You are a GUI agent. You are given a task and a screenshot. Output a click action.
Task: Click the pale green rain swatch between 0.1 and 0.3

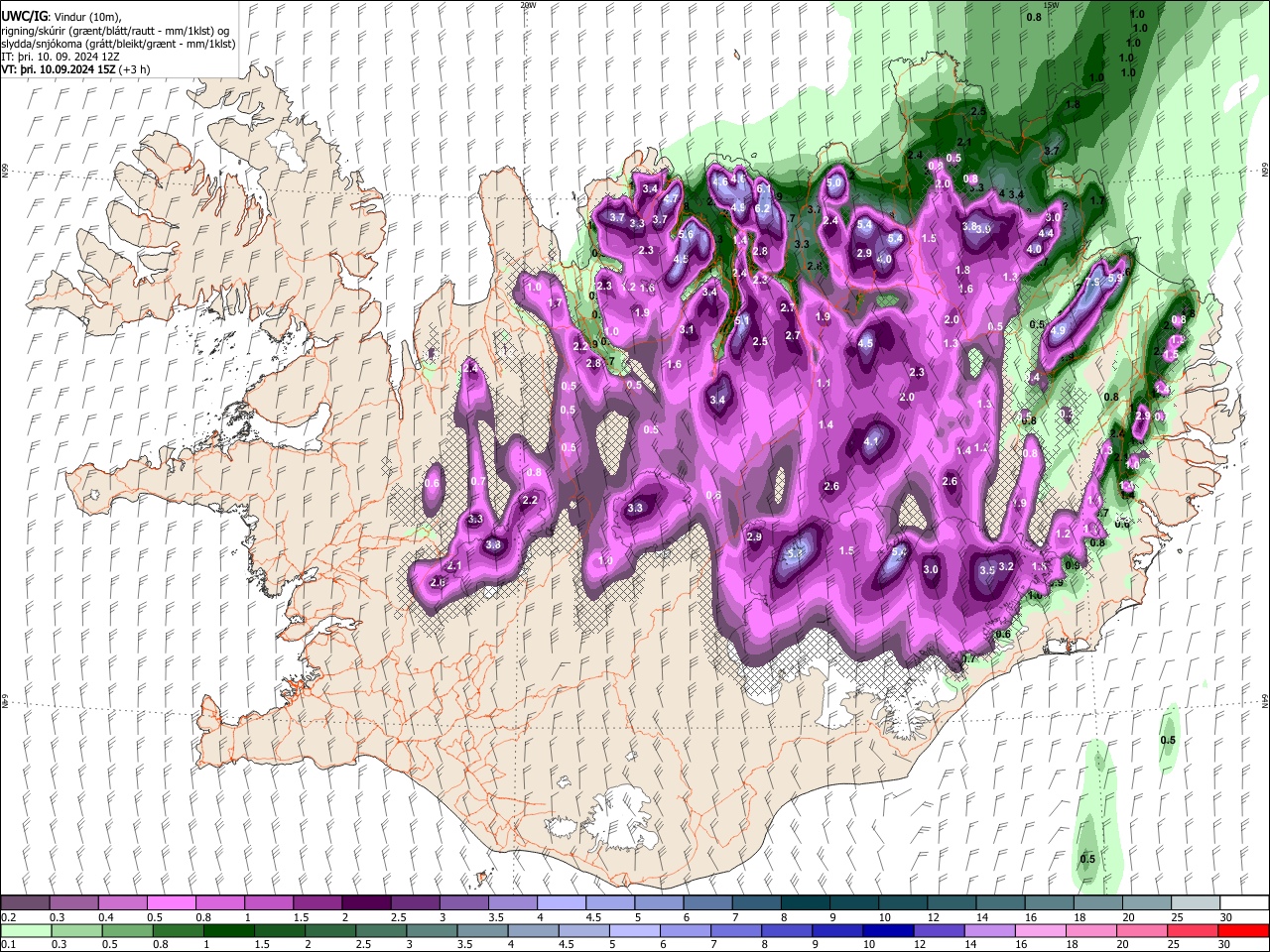(x=26, y=930)
